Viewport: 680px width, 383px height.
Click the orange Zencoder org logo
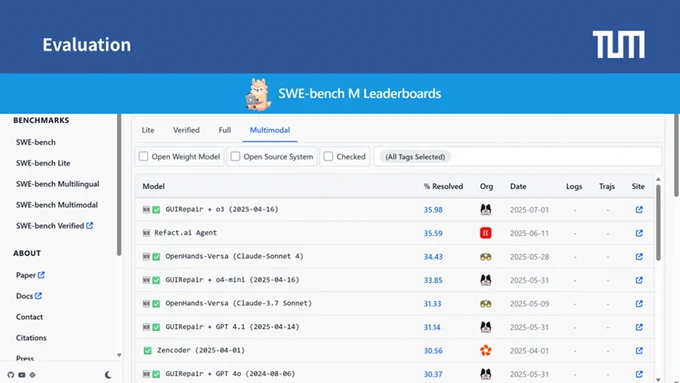click(x=486, y=350)
